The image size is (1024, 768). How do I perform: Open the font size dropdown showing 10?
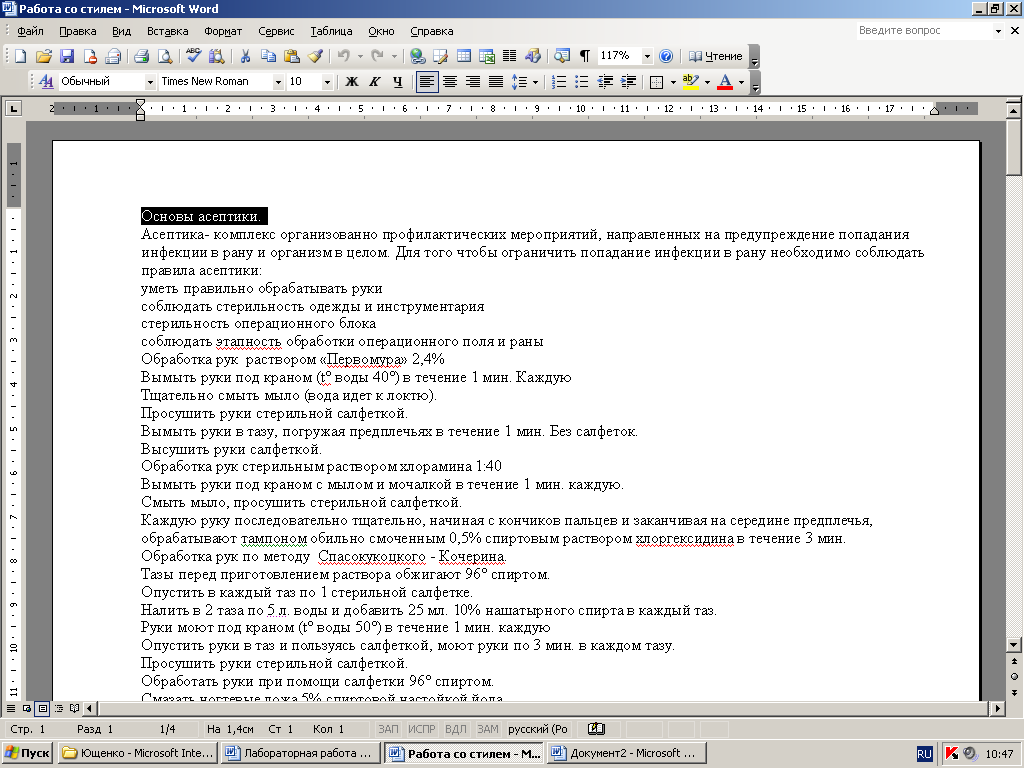pos(327,82)
